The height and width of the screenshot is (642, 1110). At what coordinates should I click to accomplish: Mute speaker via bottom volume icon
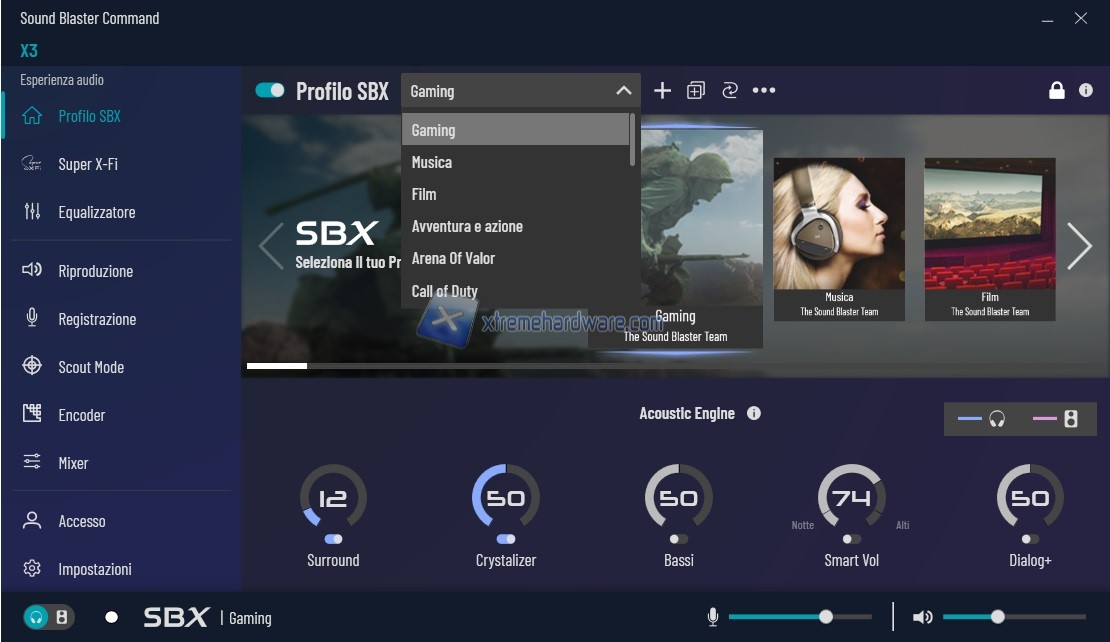pyautogui.click(x=923, y=617)
